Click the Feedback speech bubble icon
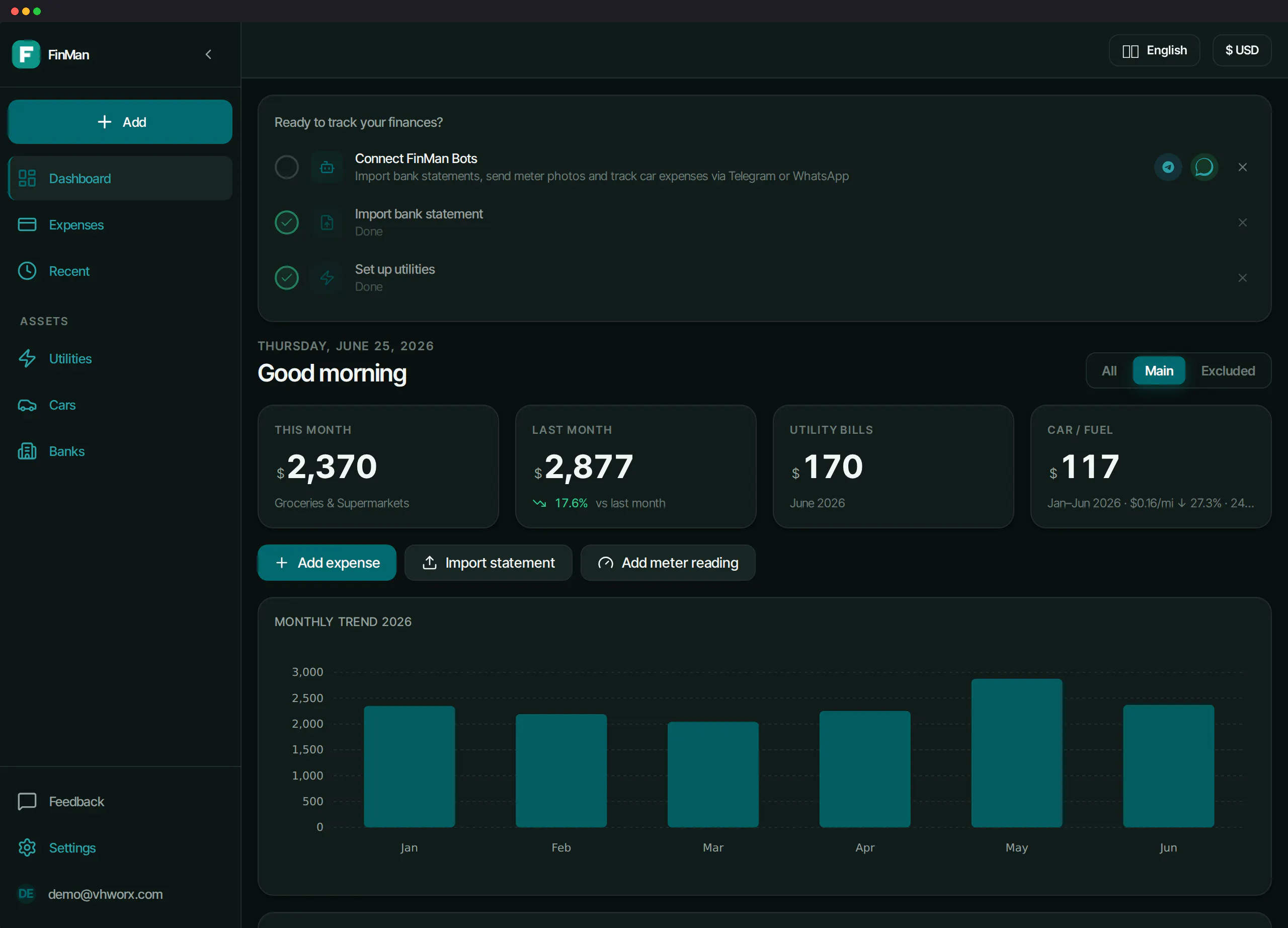 pyautogui.click(x=27, y=801)
